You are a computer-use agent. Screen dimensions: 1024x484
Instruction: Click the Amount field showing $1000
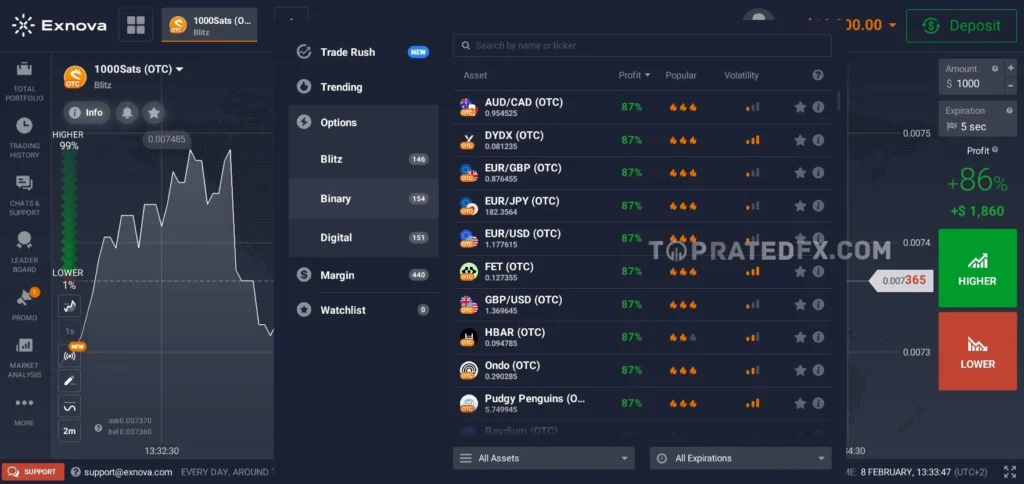coord(971,77)
